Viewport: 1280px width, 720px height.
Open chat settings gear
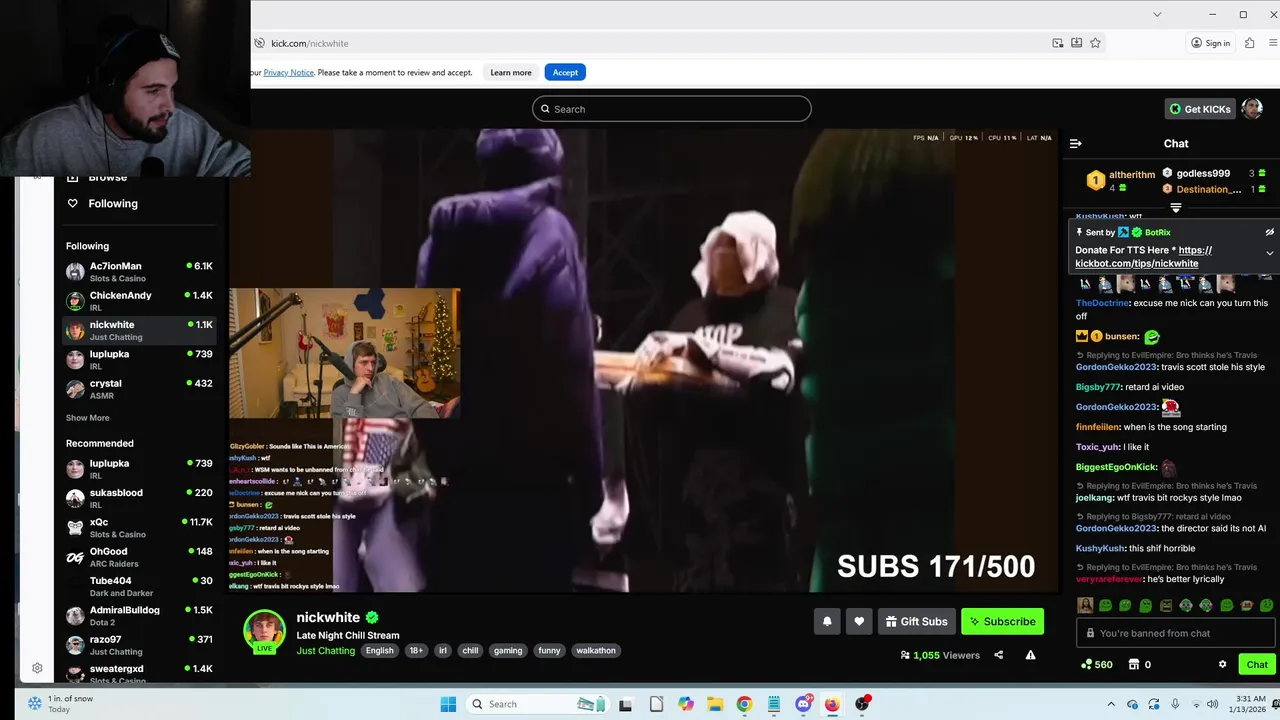coord(1222,664)
